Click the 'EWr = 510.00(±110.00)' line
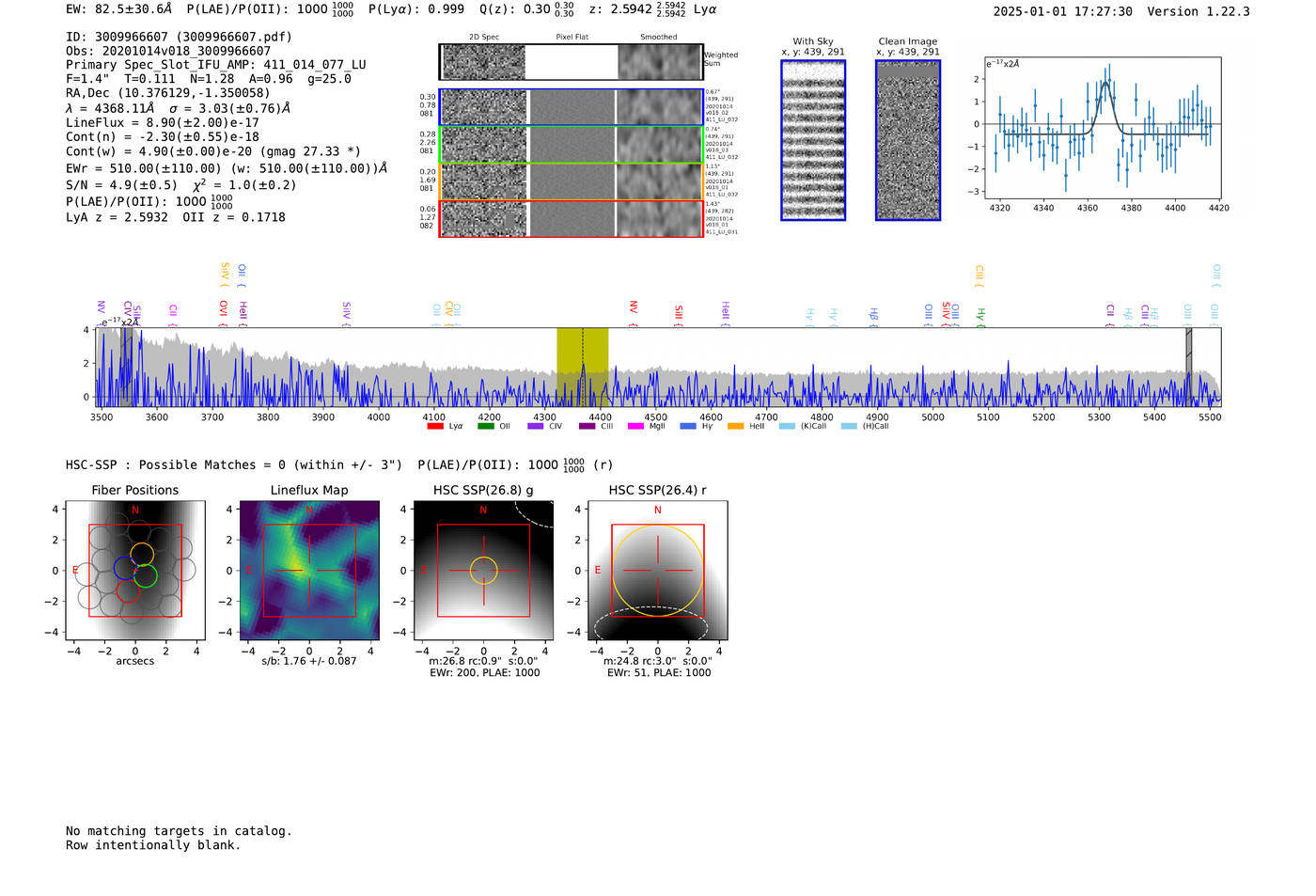The image size is (1316, 896). pos(227,168)
